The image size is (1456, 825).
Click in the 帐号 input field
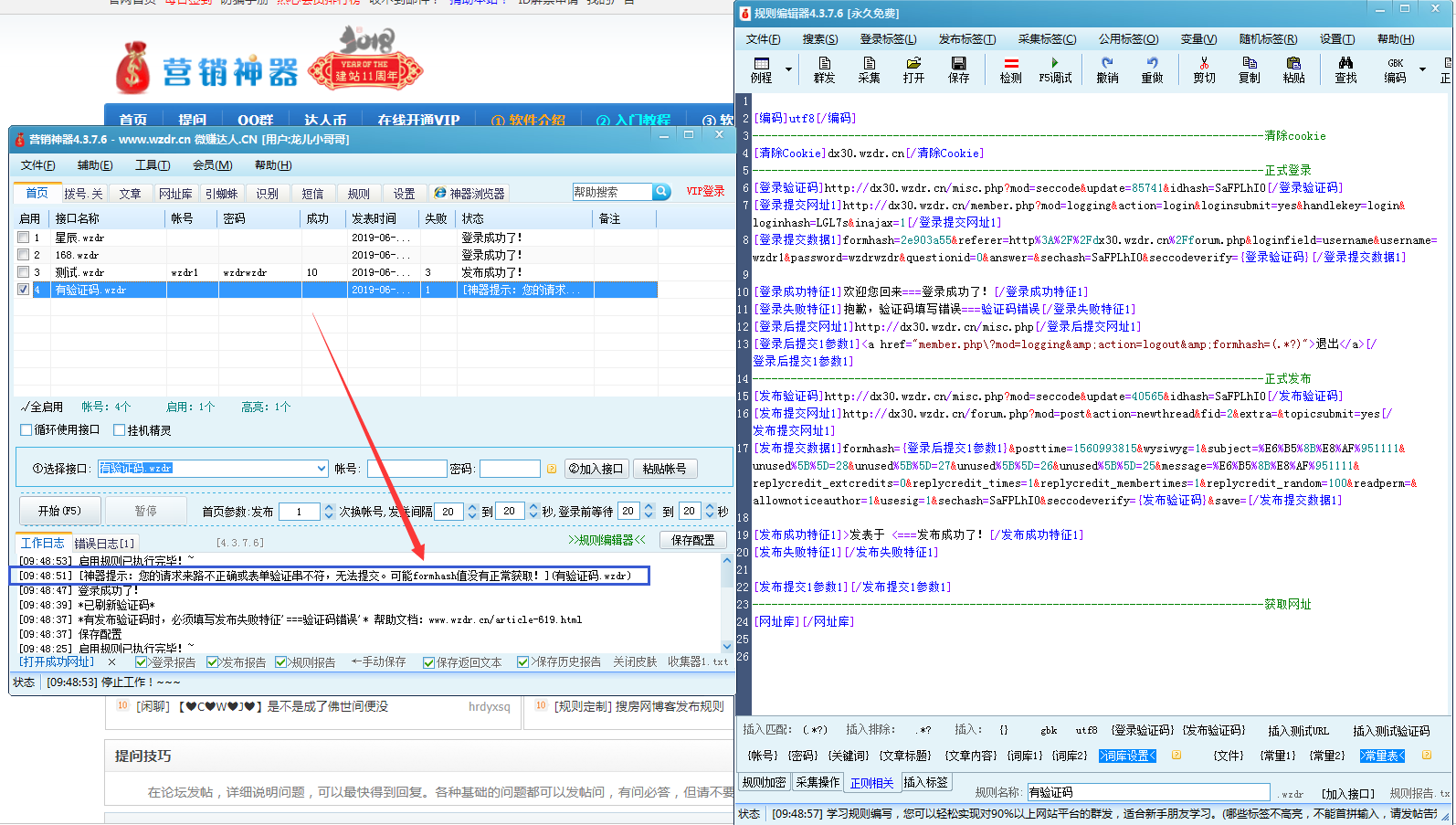[x=406, y=469]
